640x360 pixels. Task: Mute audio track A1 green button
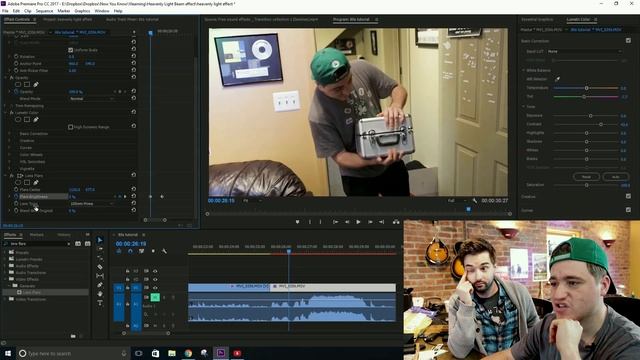[155, 297]
